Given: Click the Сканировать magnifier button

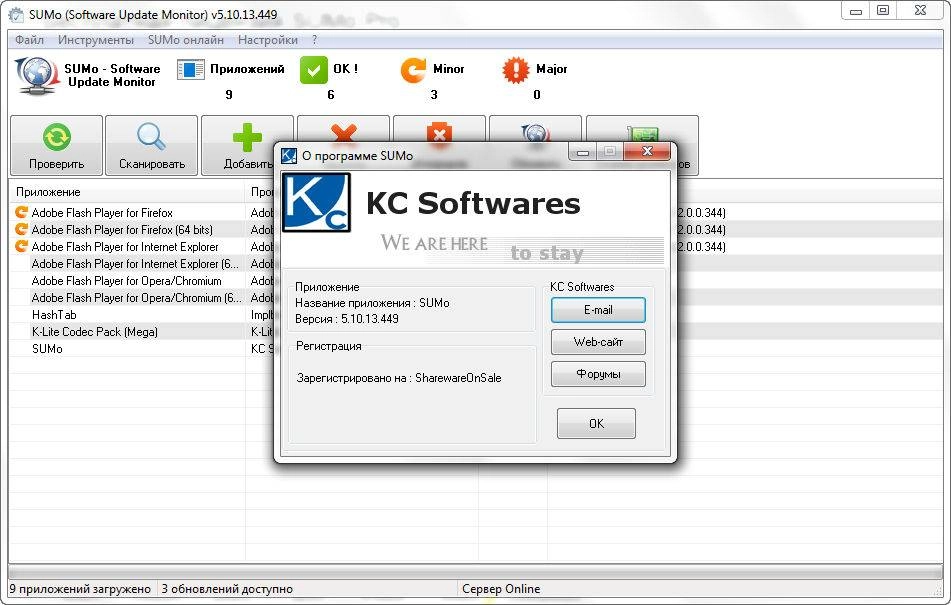Looking at the screenshot, I should point(152,145).
